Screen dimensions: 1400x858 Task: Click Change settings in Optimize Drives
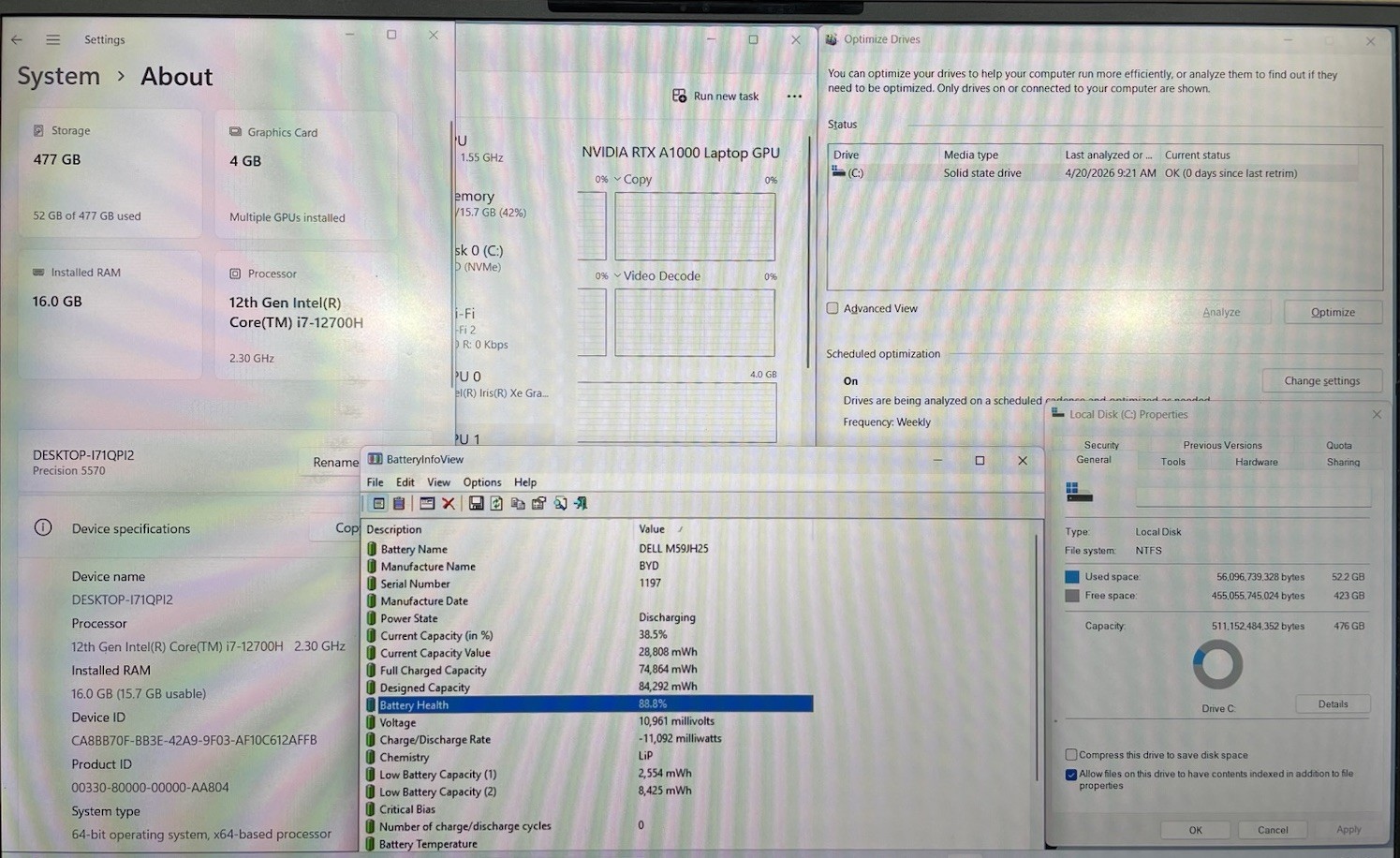(x=1321, y=380)
